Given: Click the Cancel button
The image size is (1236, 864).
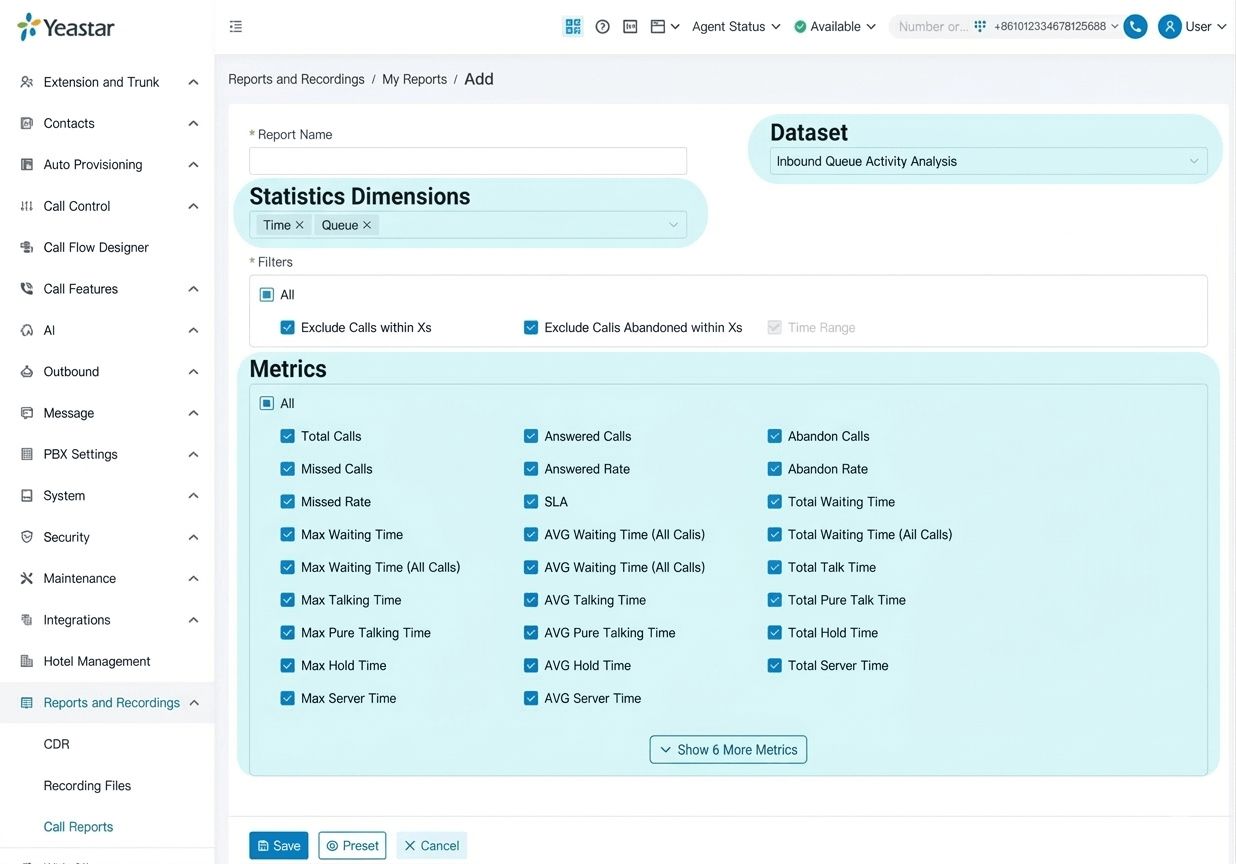Looking at the screenshot, I should pos(431,846).
